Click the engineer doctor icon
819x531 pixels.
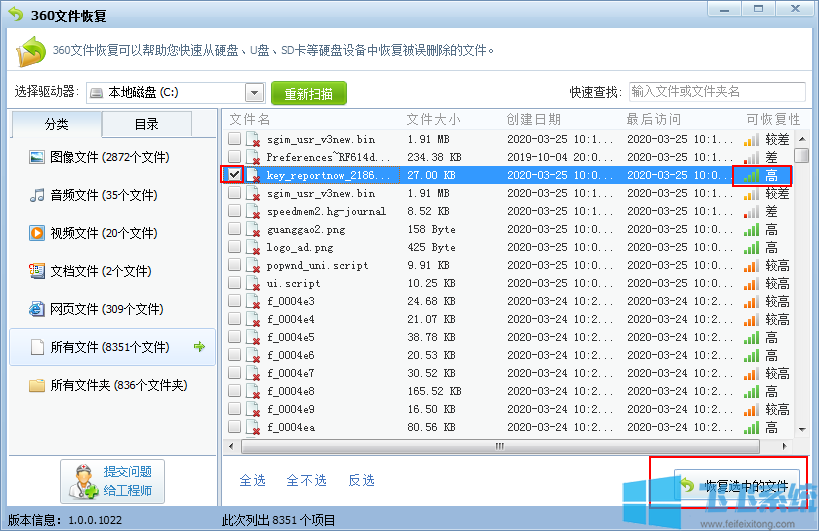(x=83, y=481)
